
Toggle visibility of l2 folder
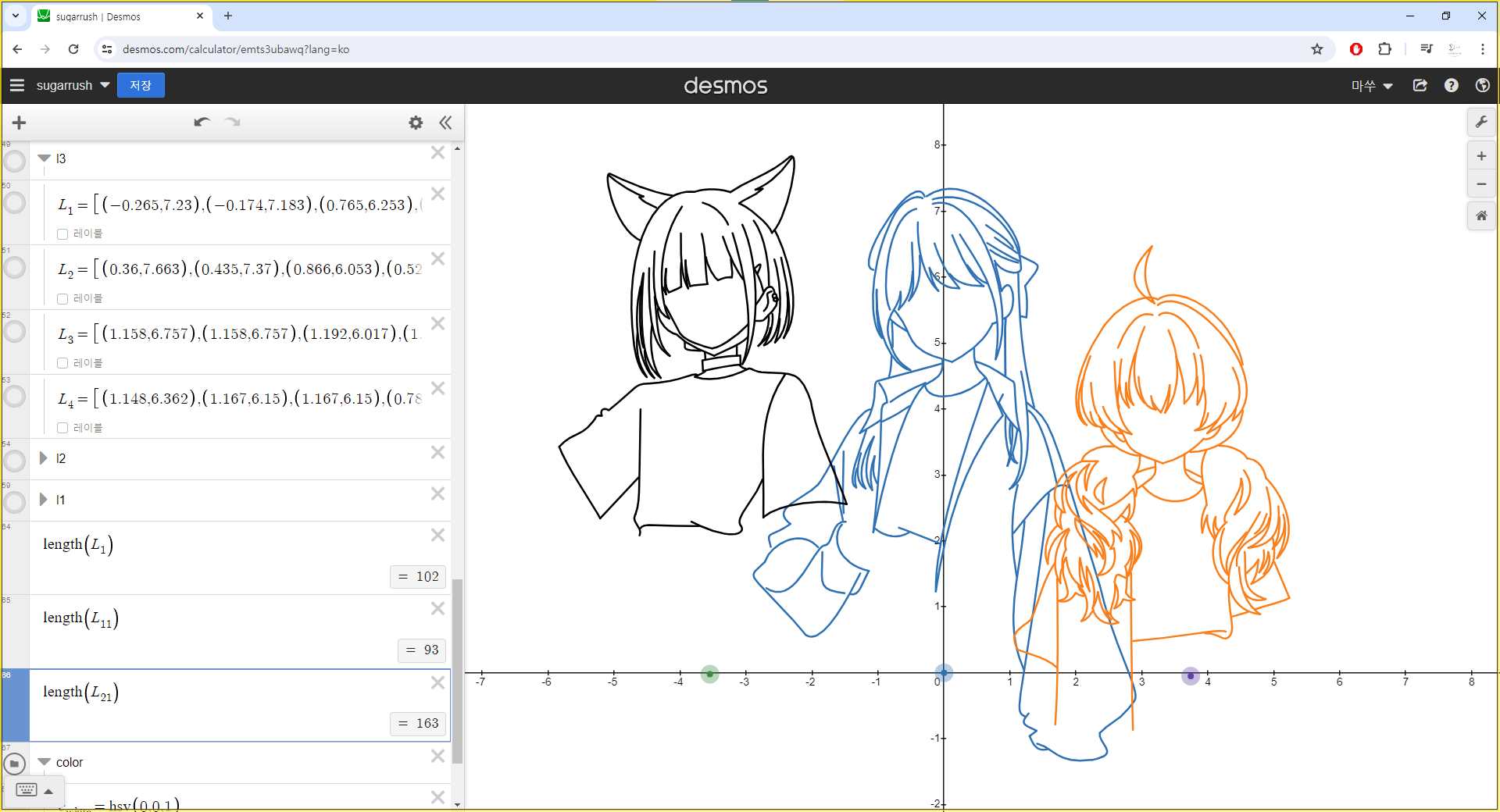click(x=15, y=461)
